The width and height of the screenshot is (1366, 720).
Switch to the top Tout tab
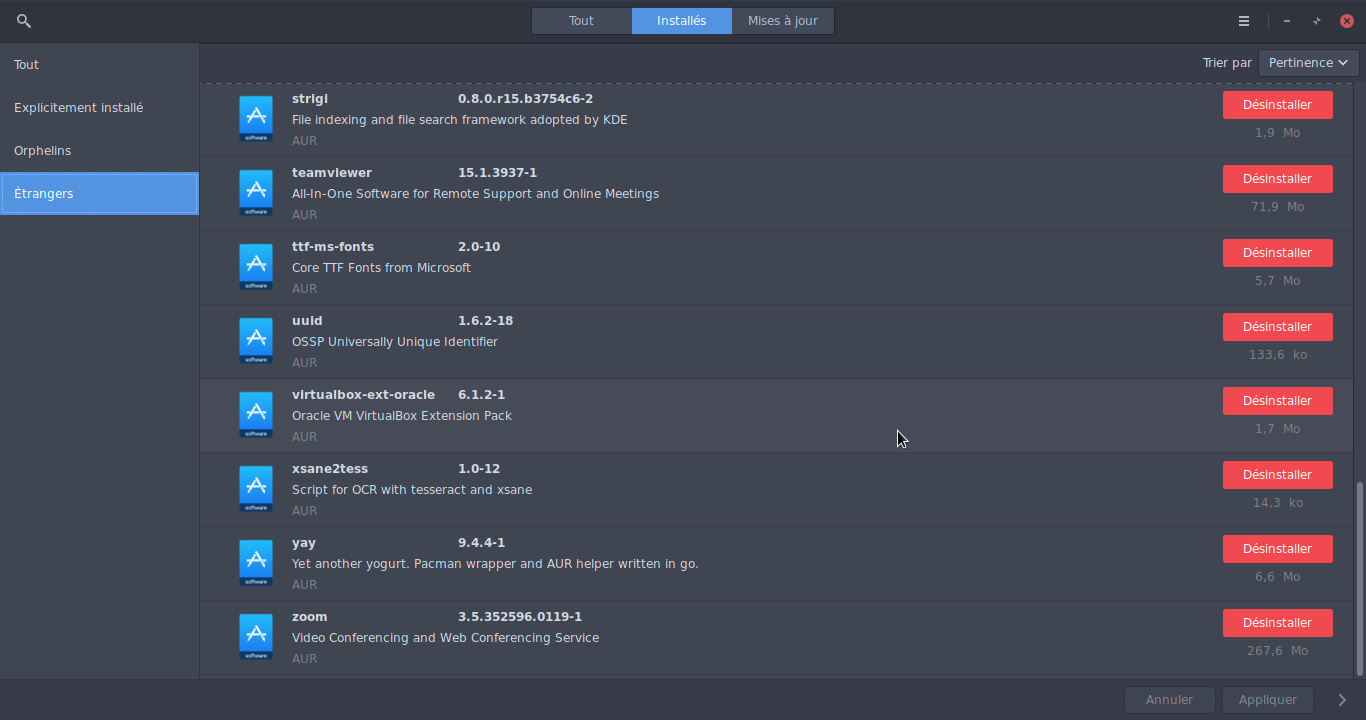click(582, 21)
